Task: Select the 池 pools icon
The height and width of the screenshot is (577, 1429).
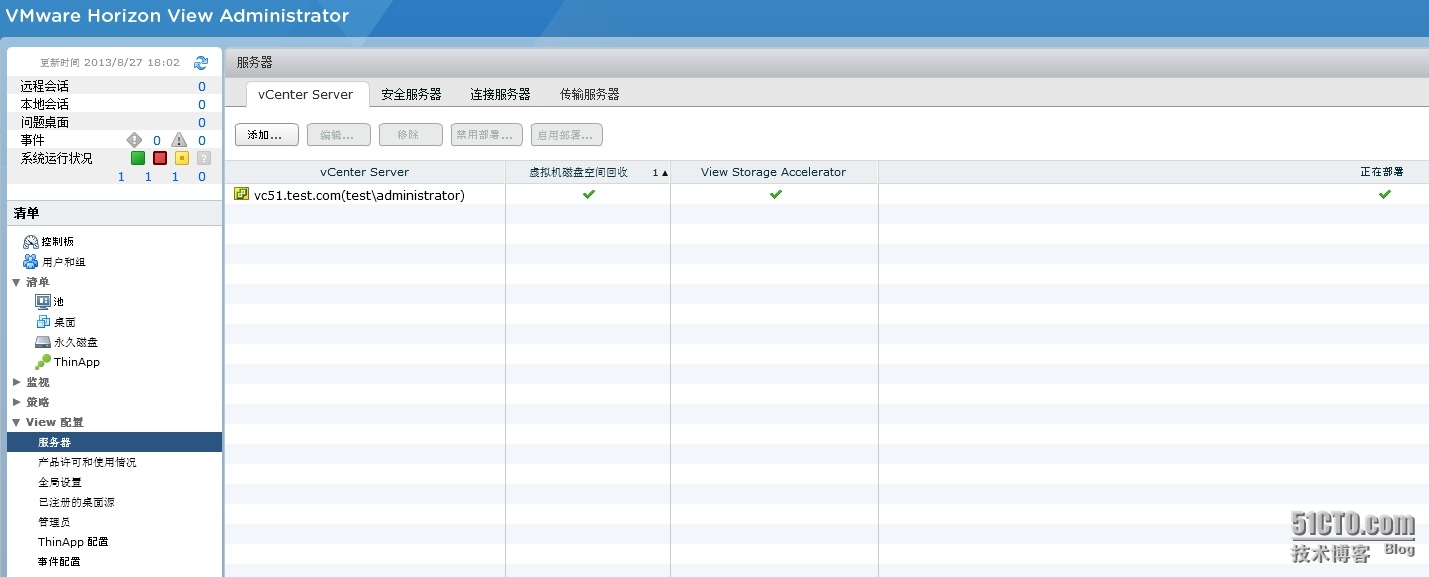Action: [43, 301]
